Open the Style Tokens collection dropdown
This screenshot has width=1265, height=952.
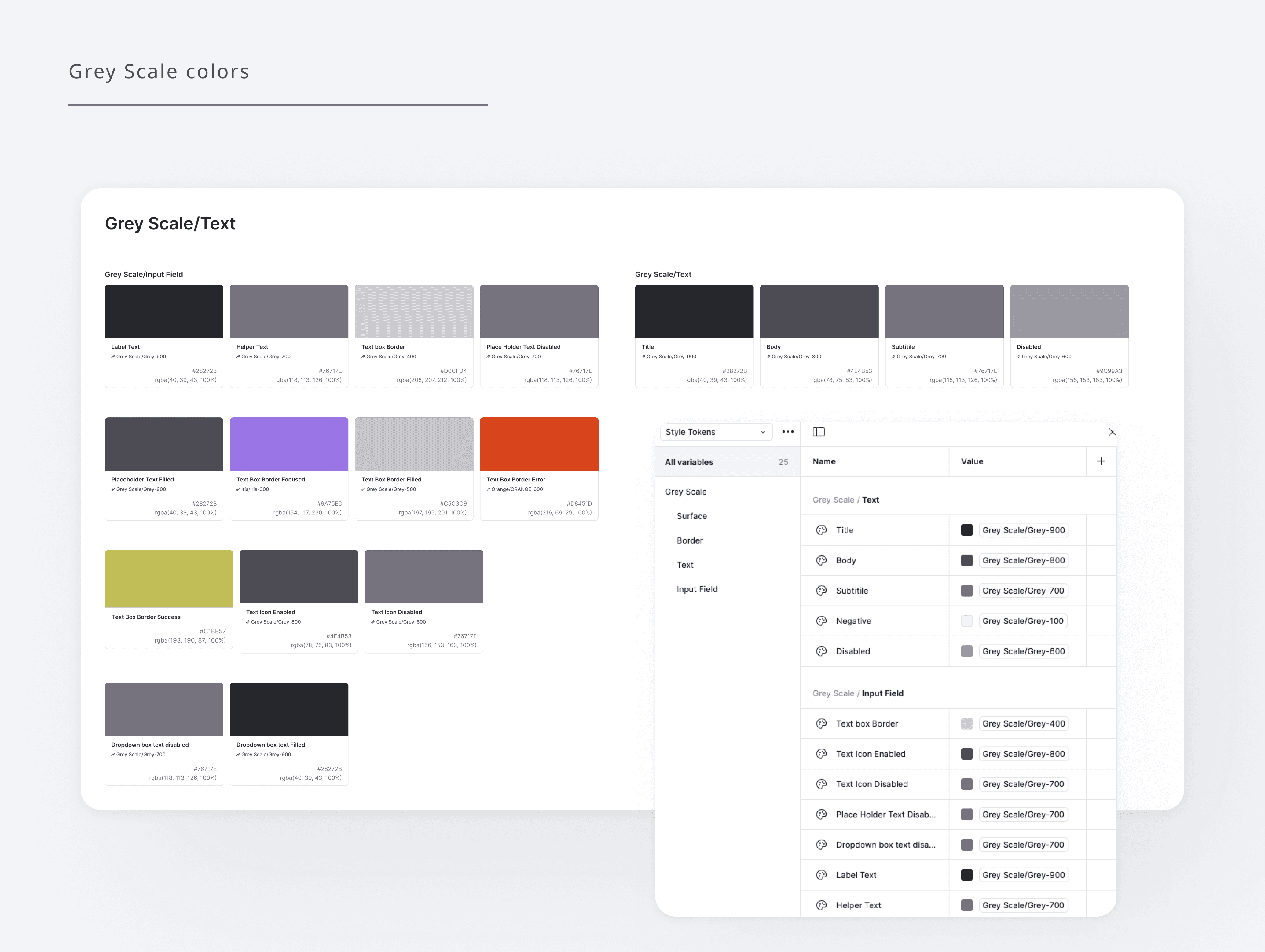coord(715,432)
